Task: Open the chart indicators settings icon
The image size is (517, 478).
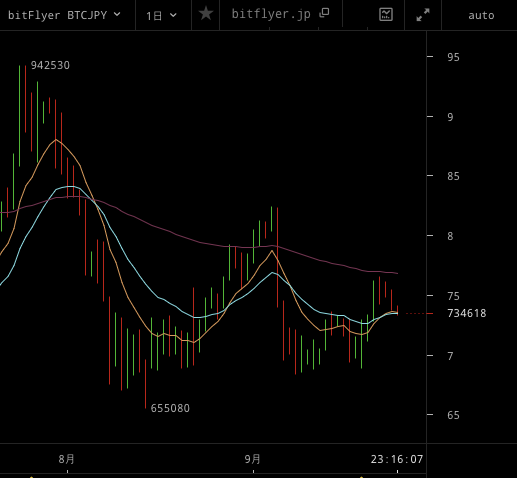Action: click(x=386, y=15)
